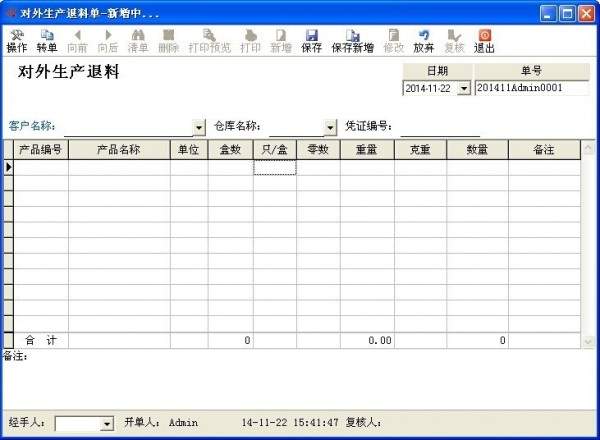Click the 产品名称 column header
This screenshot has width=600, height=440.
(x=118, y=149)
